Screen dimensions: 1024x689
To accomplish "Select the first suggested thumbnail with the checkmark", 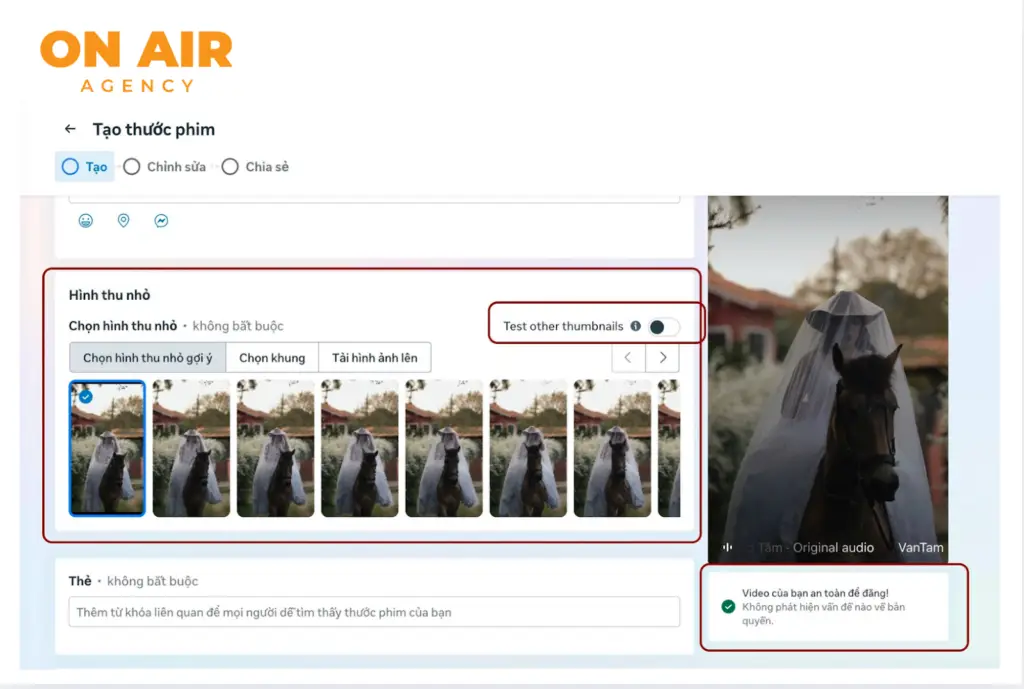I will pos(107,449).
